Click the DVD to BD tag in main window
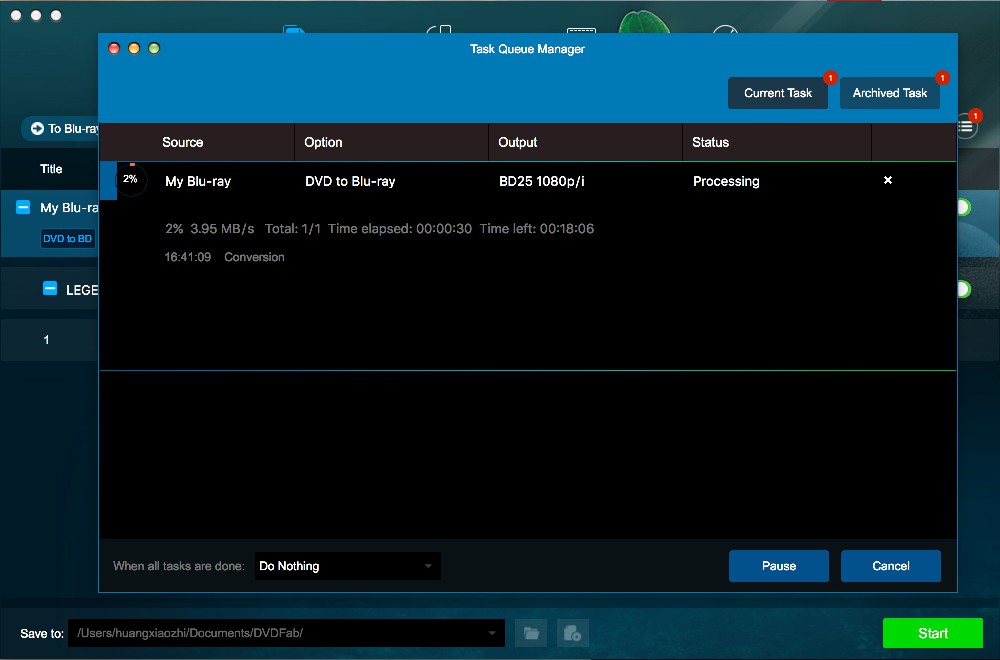The height and width of the screenshot is (660, 1000). pyautogui.click(x=68, y=238)
